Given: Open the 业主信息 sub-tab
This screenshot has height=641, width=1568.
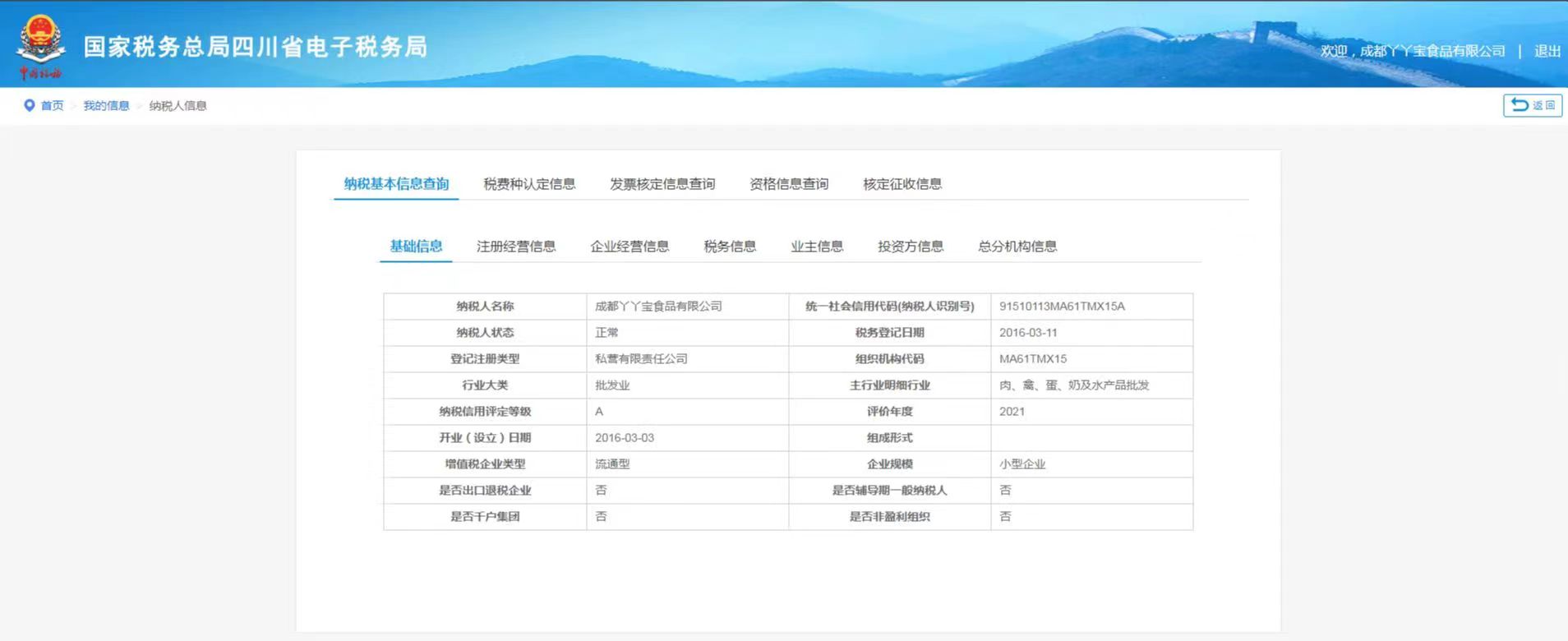Looking at the screenshot, I should [817, 247].
